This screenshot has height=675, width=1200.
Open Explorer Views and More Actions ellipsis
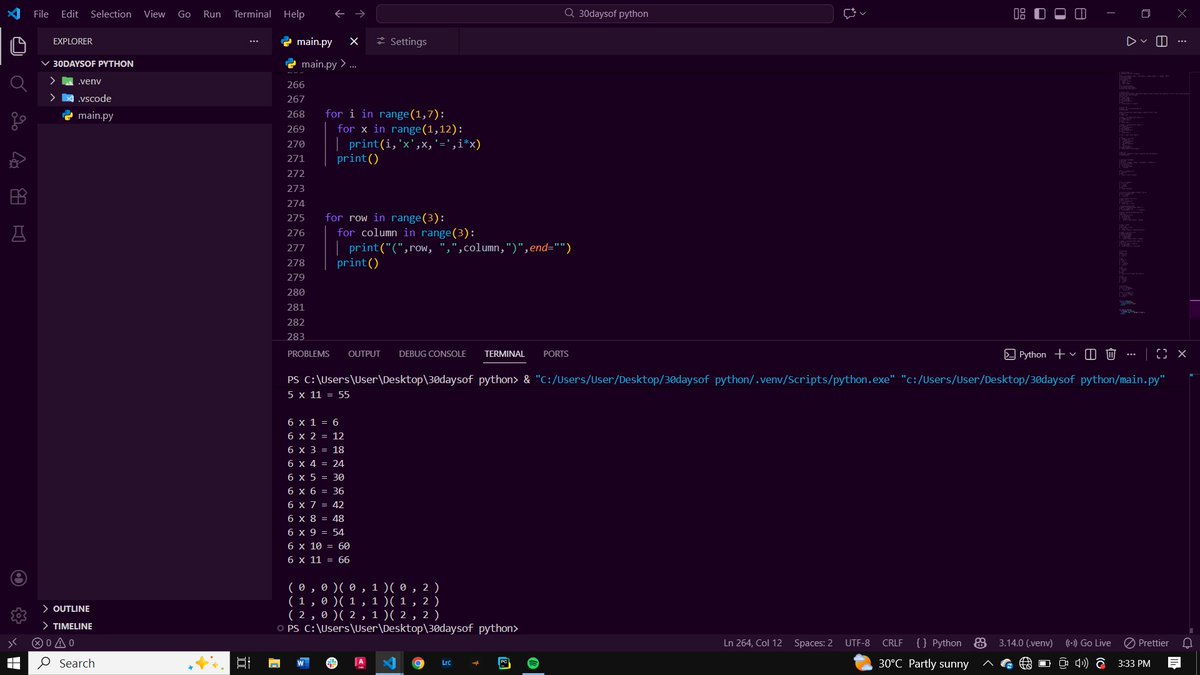(x=253, y=41)
